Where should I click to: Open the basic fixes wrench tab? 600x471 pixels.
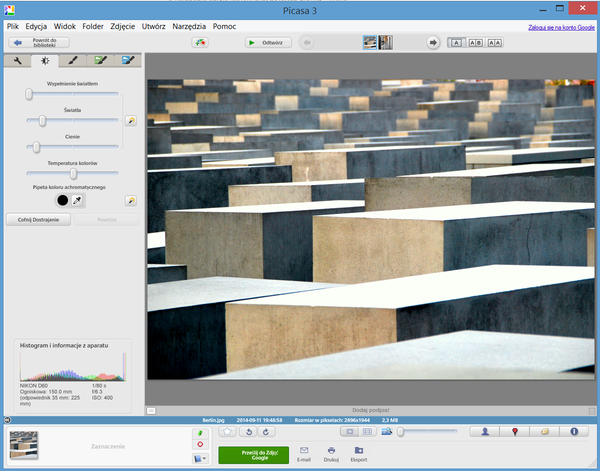pos(17,61)
